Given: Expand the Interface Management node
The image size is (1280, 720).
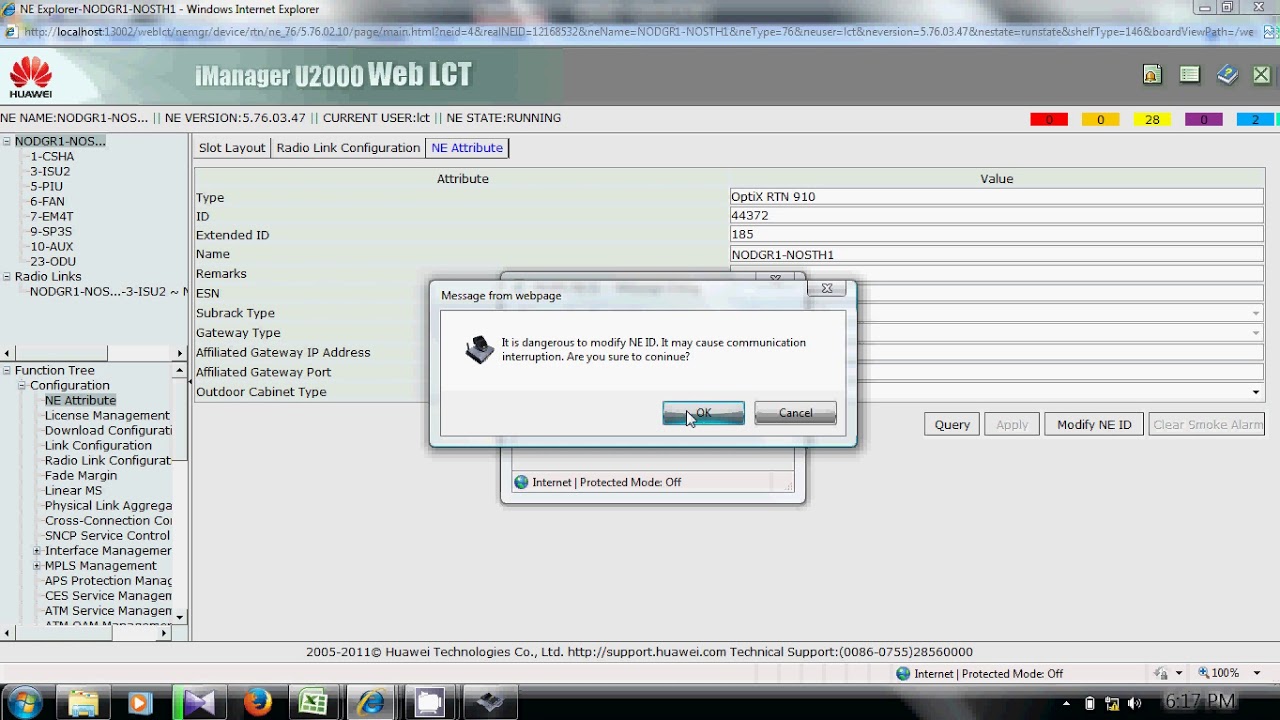Looking at the screenshot, I should [x=36, y=550].
